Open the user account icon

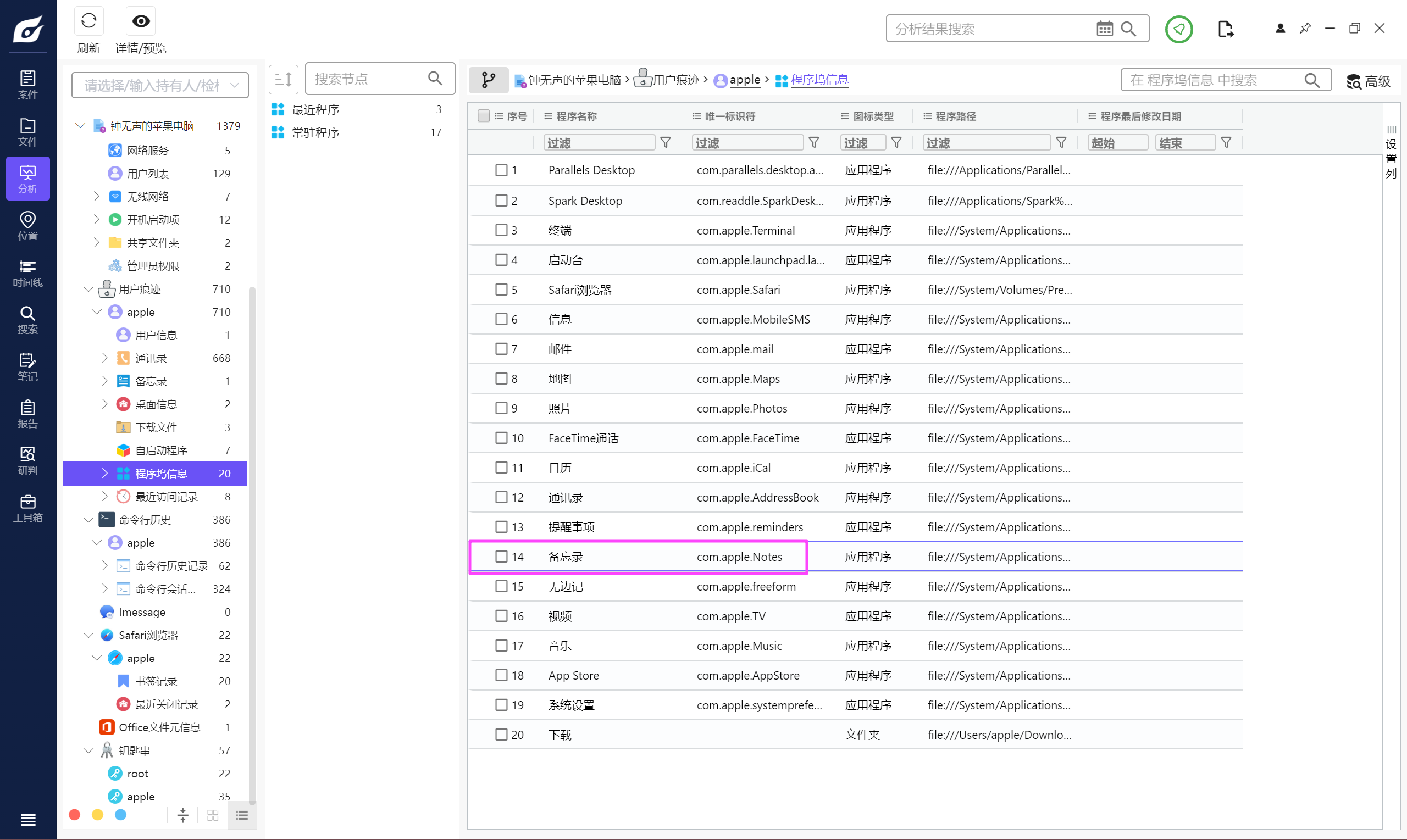(x=1280, y=29)
